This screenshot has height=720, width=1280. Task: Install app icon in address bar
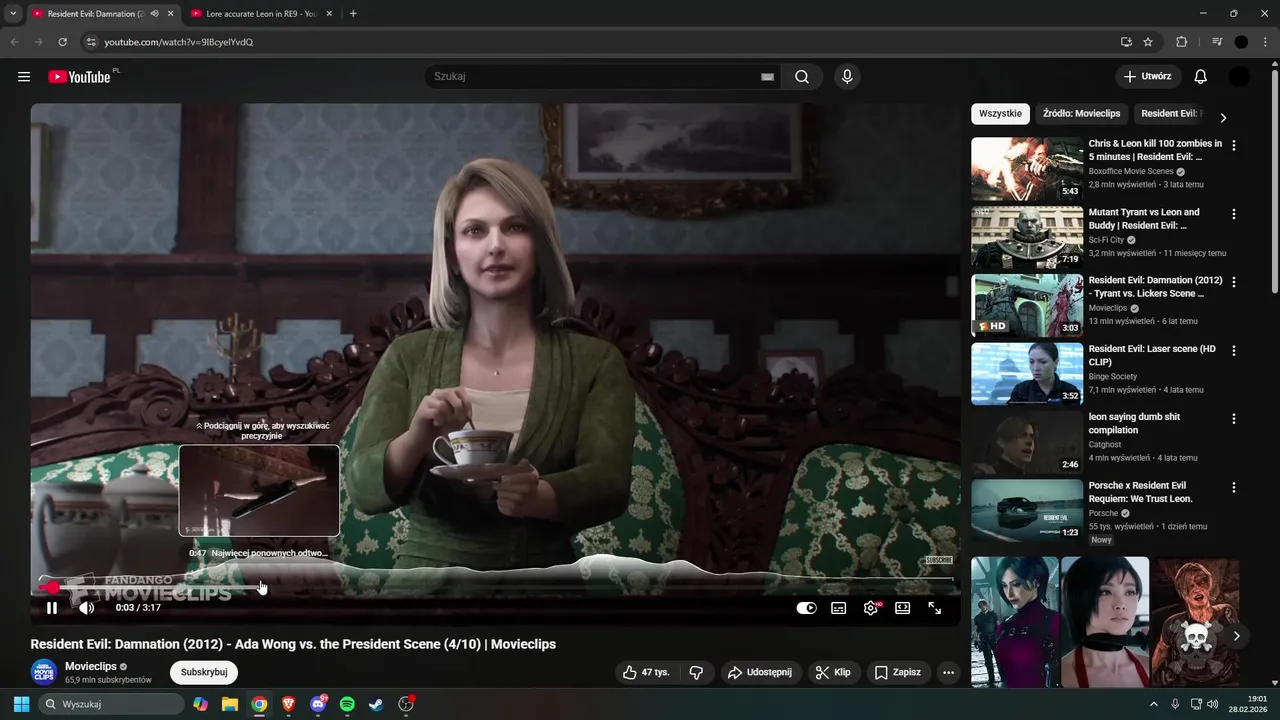tap(1126, 42)
